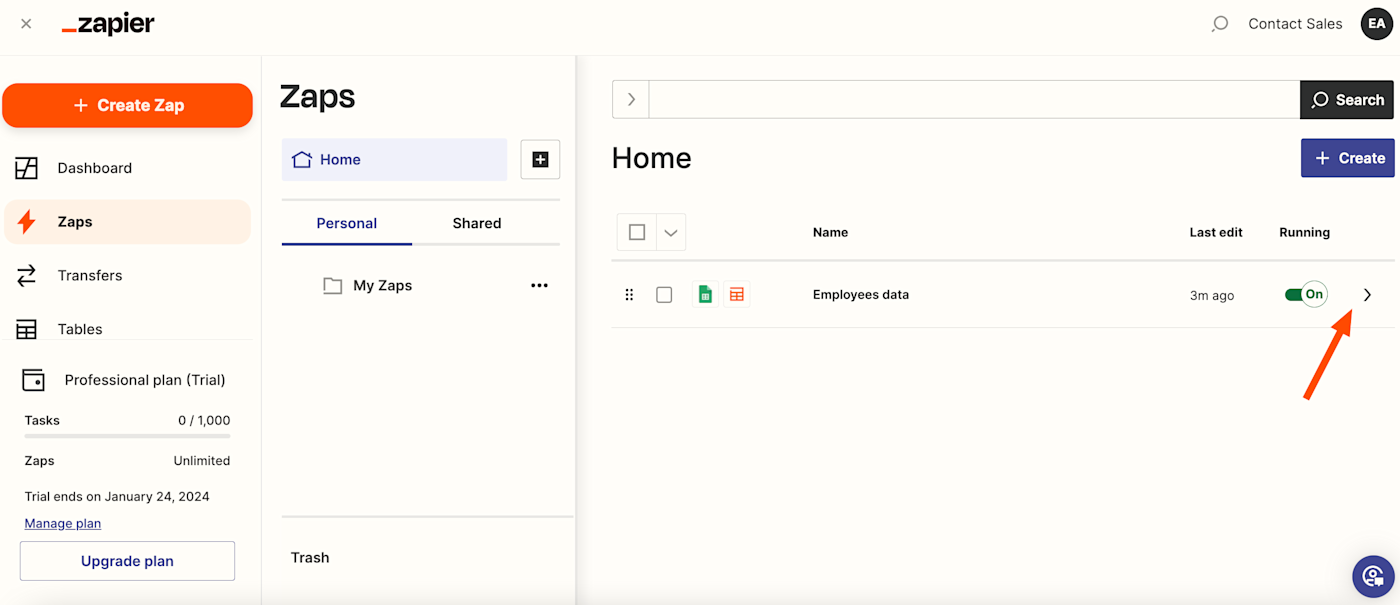
Task: Open the Employees data Zap
Action: pyautogui.click(x=861, y=295)
